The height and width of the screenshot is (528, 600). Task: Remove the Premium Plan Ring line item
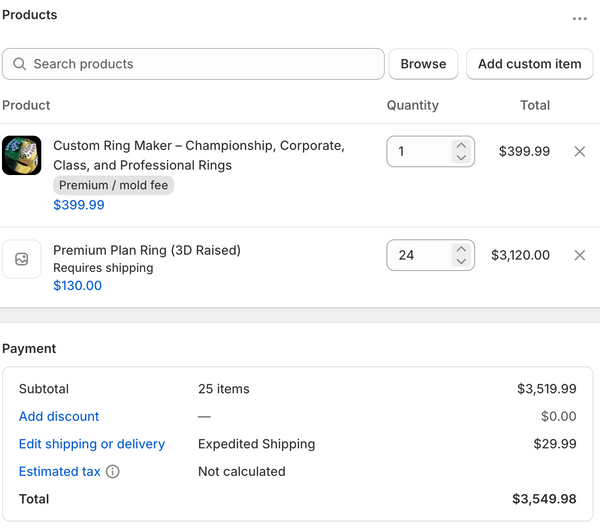pos(579,255)
